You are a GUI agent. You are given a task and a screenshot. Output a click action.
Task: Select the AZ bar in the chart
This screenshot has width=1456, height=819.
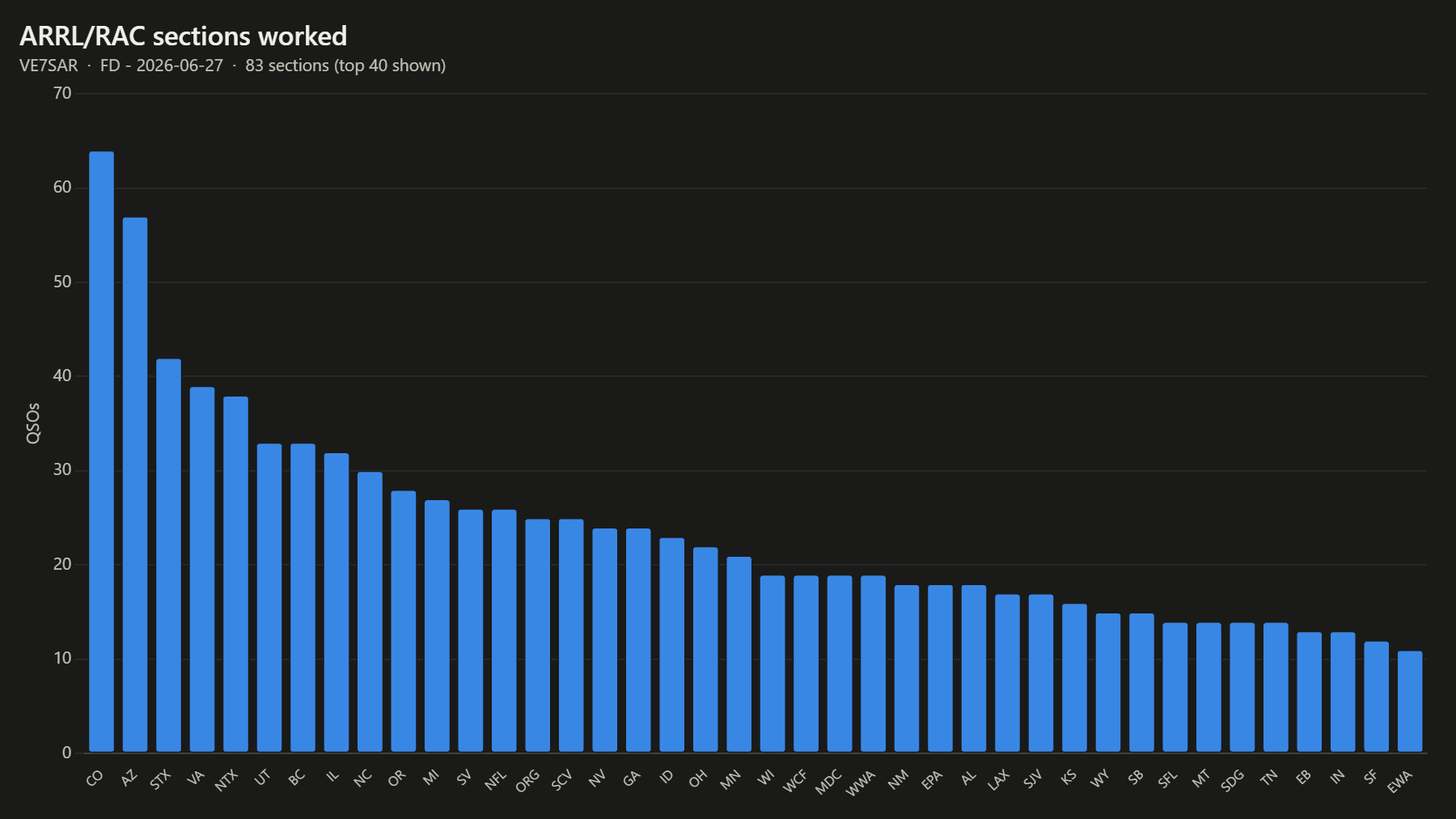click(135, 485)
